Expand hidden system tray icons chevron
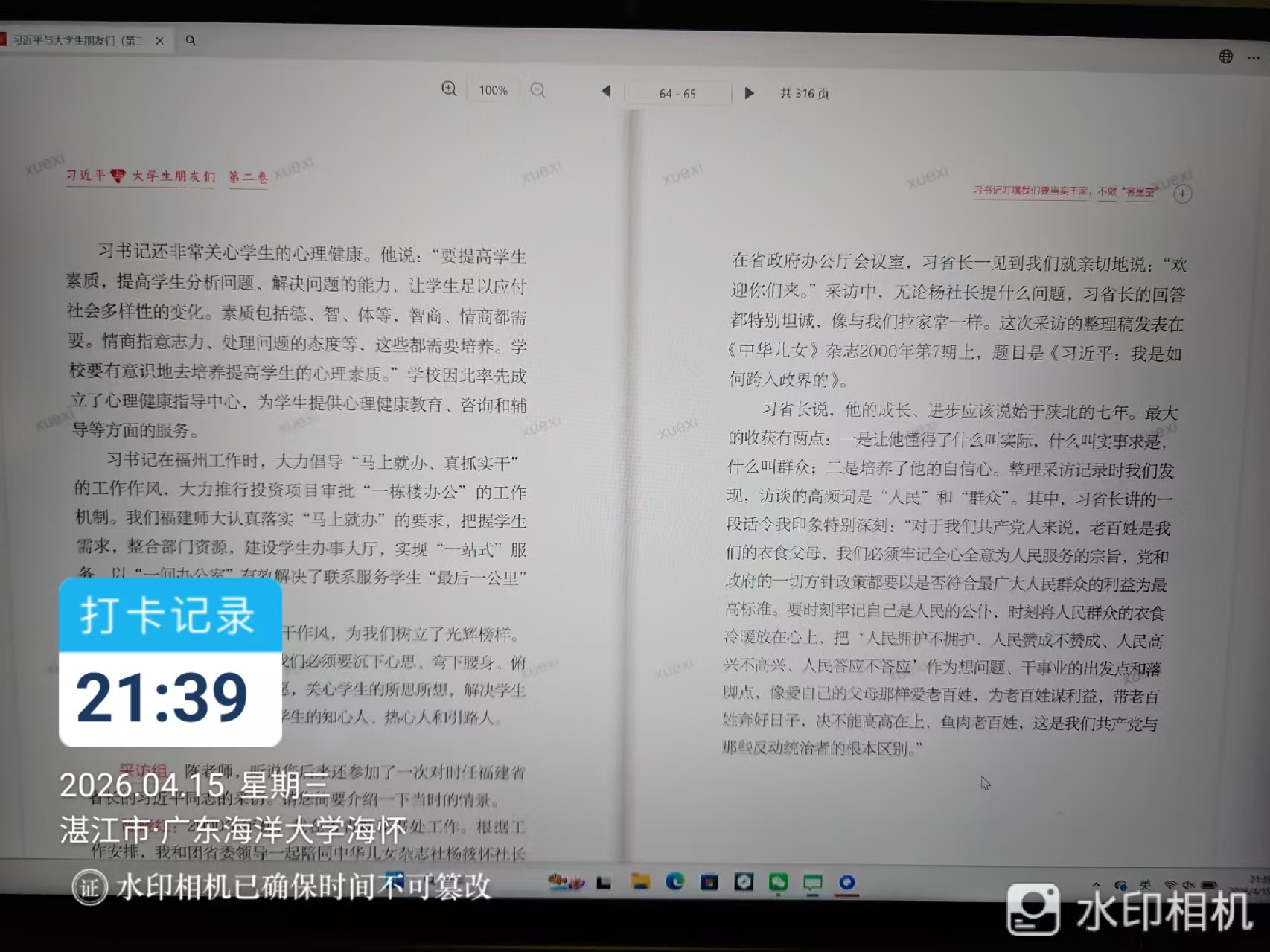The height and width of the screenshot is (952, 1270). 1096,884
